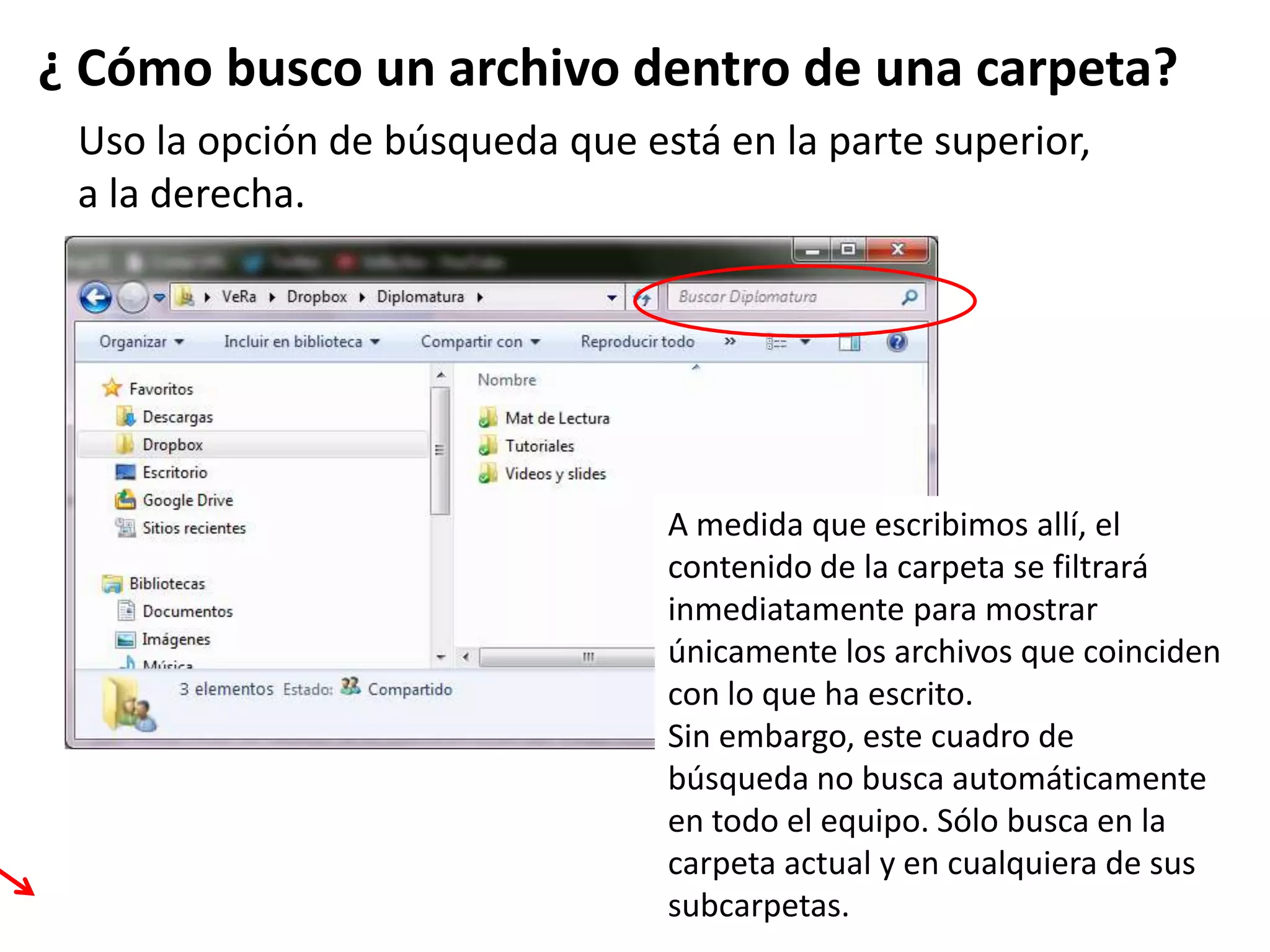Click the blue help question icon
1270x952 pixels.
[897, 342]
